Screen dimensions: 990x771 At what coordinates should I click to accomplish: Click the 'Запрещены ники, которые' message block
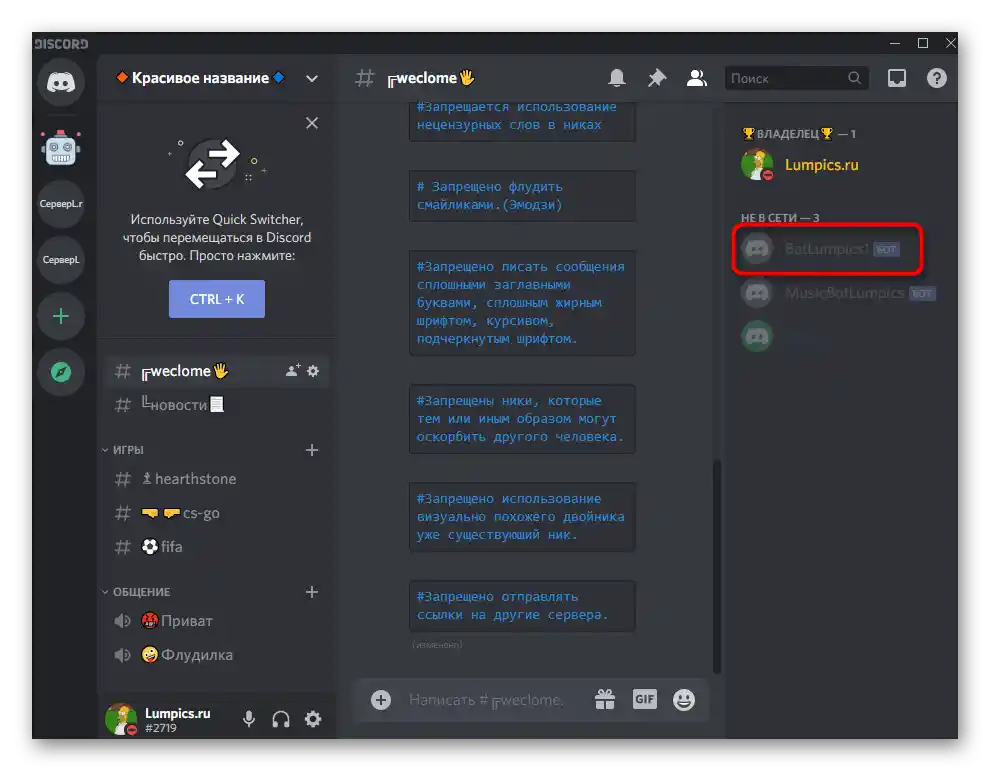[522, 419]
